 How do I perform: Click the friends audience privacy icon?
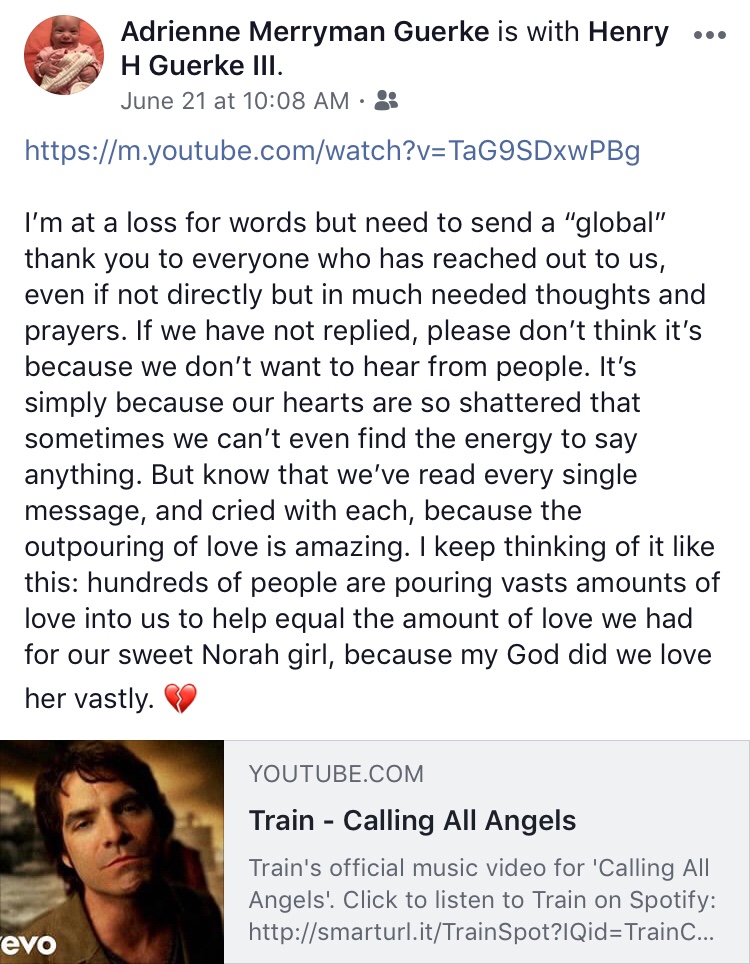[385, 101]
